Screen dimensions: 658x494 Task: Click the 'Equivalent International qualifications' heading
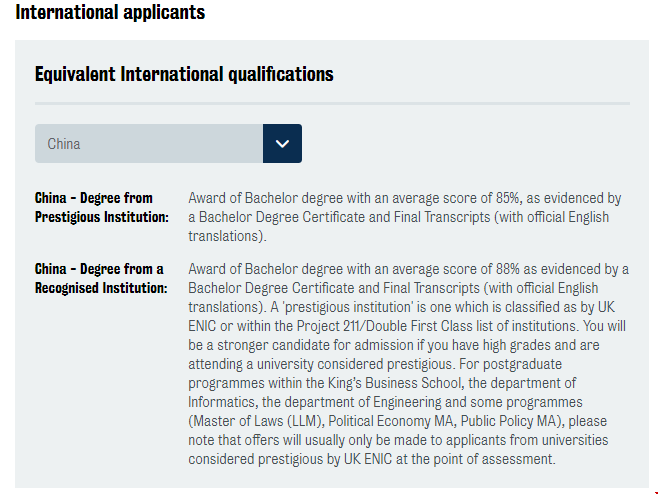tap(184, 75)
